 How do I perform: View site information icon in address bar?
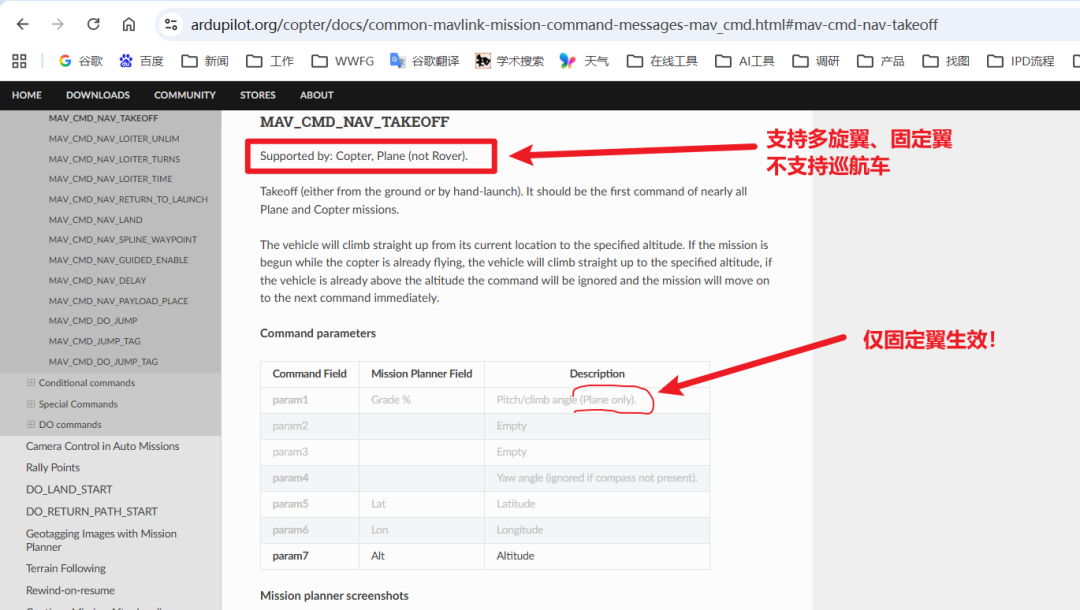[171, 25]
